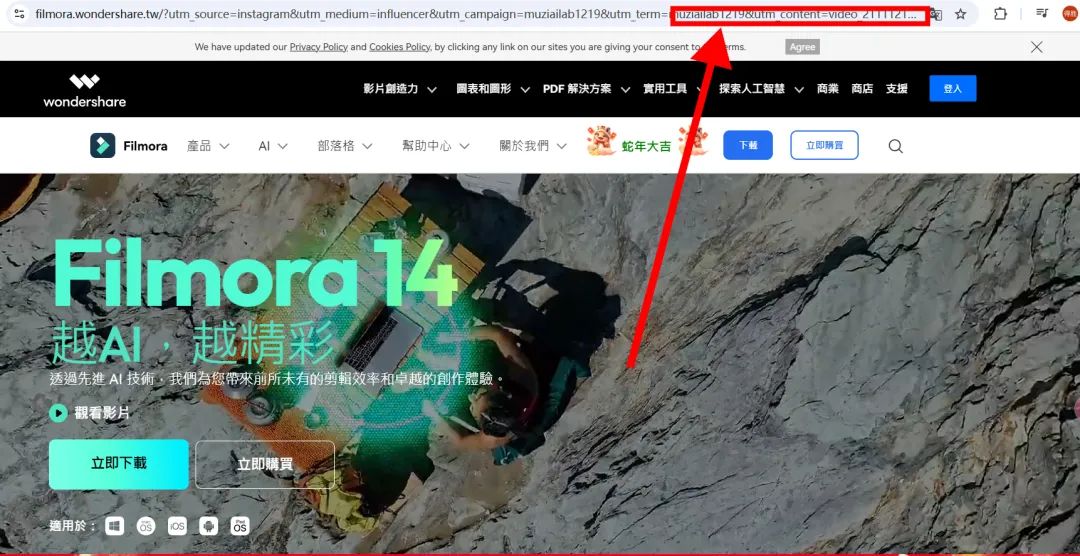Expand the 部落格 dropdown

[345, 146]
